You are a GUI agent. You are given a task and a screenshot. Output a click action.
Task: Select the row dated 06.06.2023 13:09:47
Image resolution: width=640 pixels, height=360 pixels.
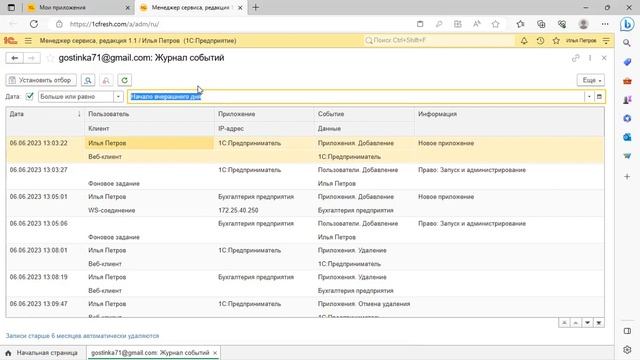pos(305,307)
